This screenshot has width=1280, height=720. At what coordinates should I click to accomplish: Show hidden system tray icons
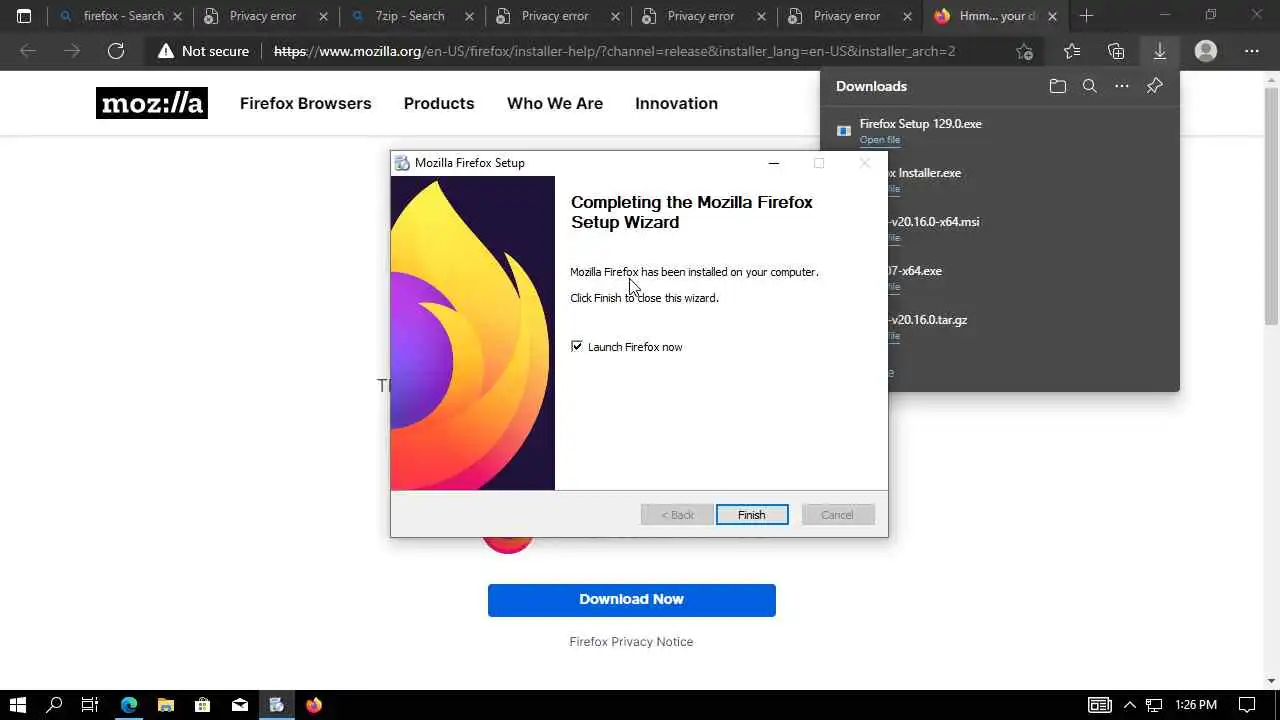click(1130, 705)
